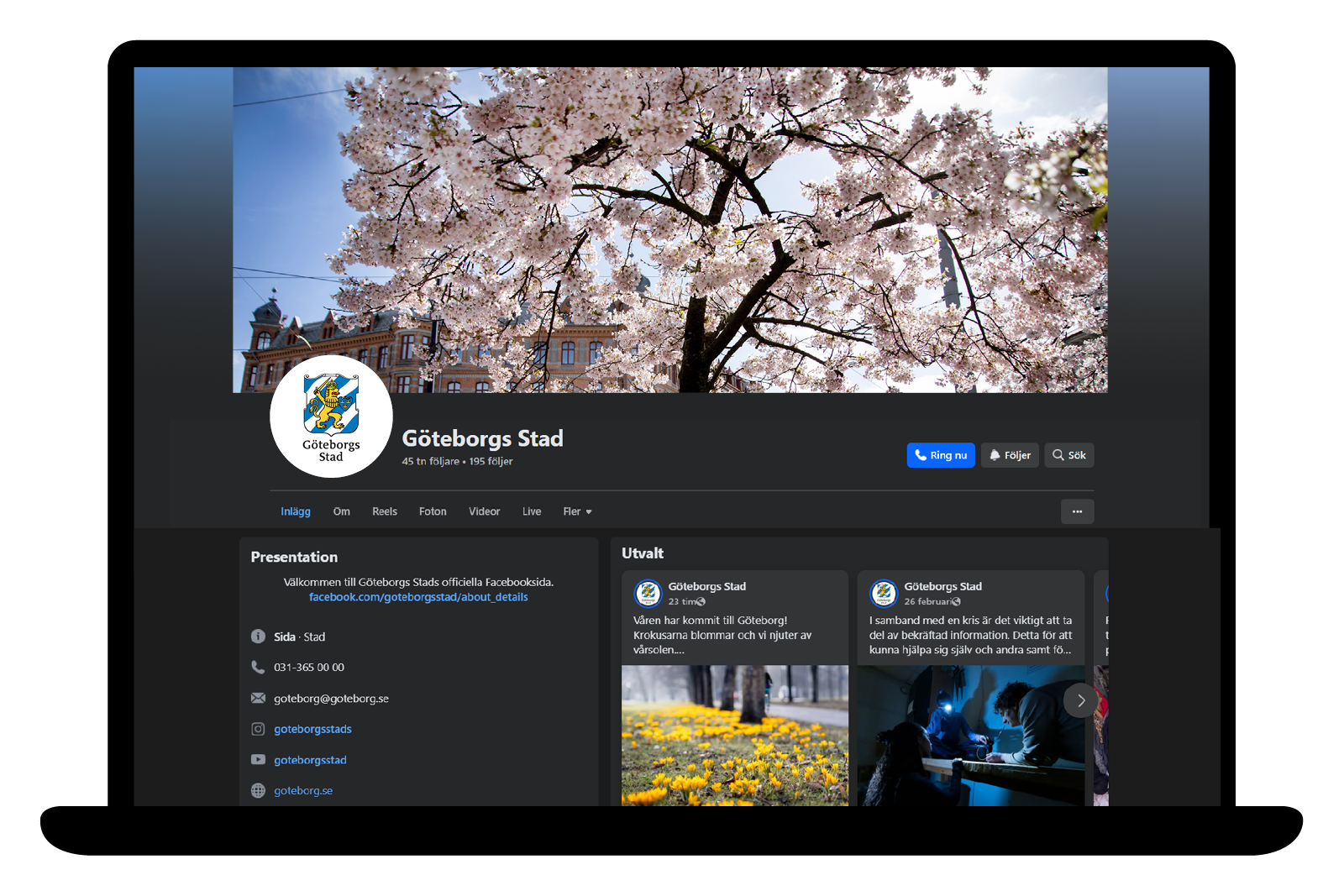
Task: Click the 45 tn följare count
Action: pos(430,461)
